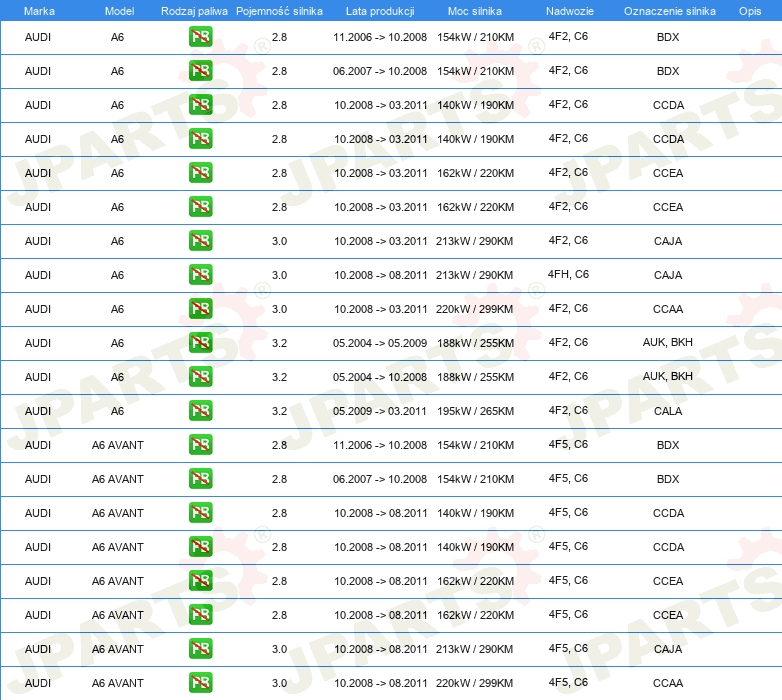This screenshot has width=782, height=700.
Task: Click the Lata produkcji column header
Action: tap(380, 11)
